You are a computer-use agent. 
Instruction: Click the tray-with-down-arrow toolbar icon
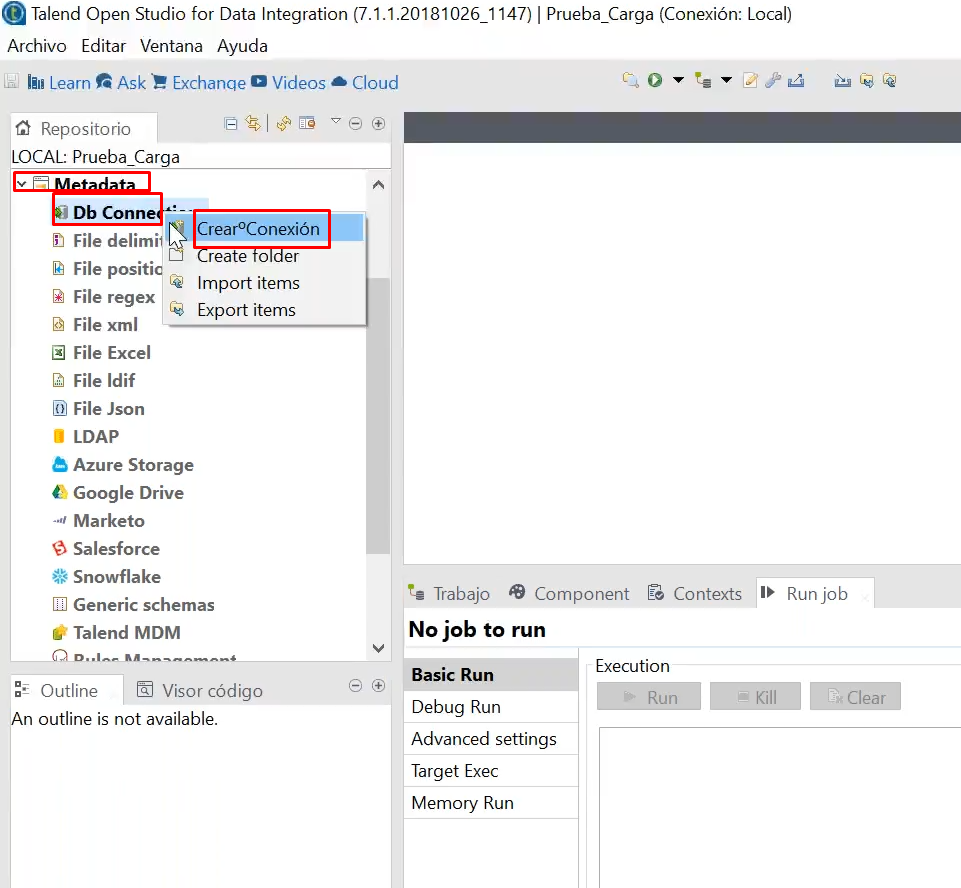coord(843,80)
